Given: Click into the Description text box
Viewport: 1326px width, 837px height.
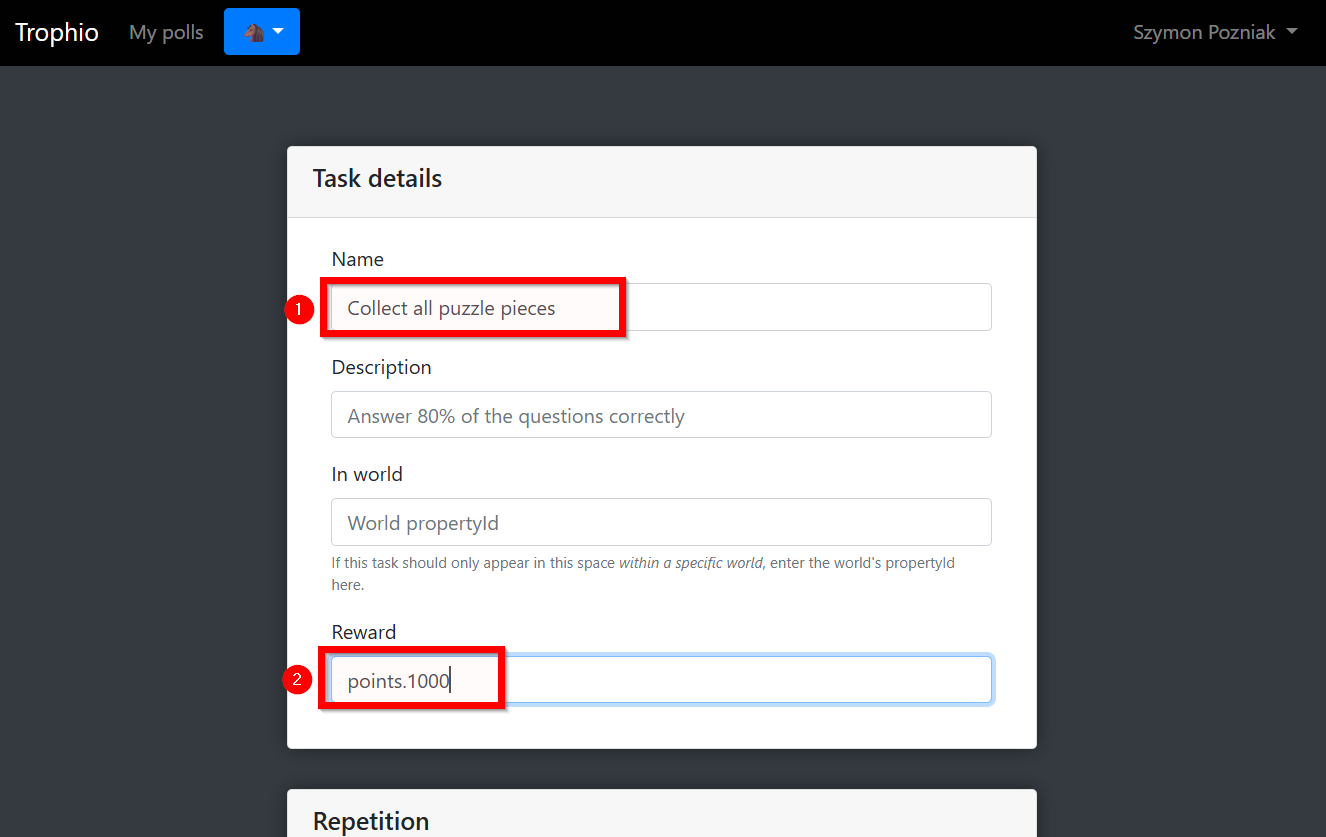Looking at the screenshot, I should pos(660,415).
